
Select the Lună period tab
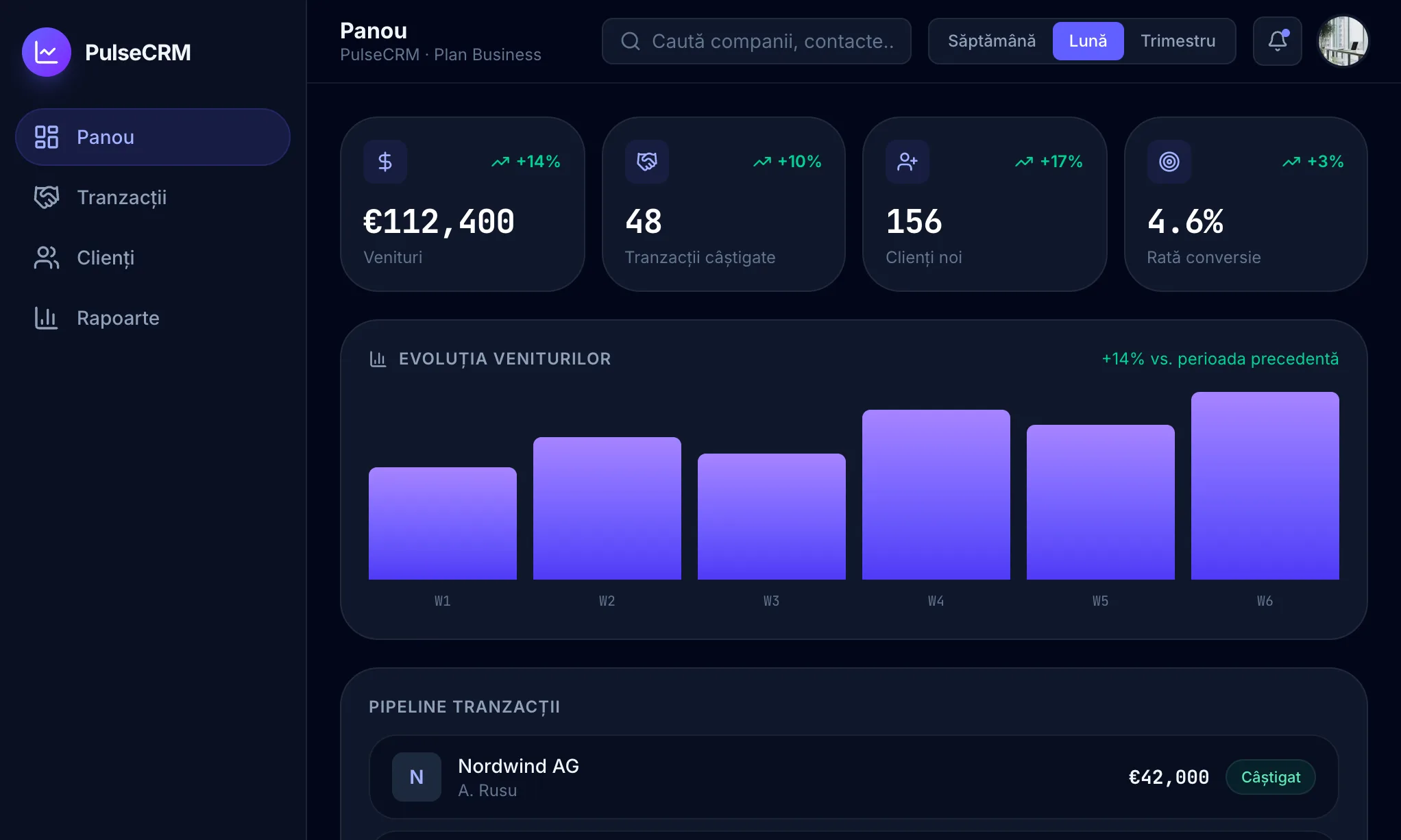point(1088,41)
